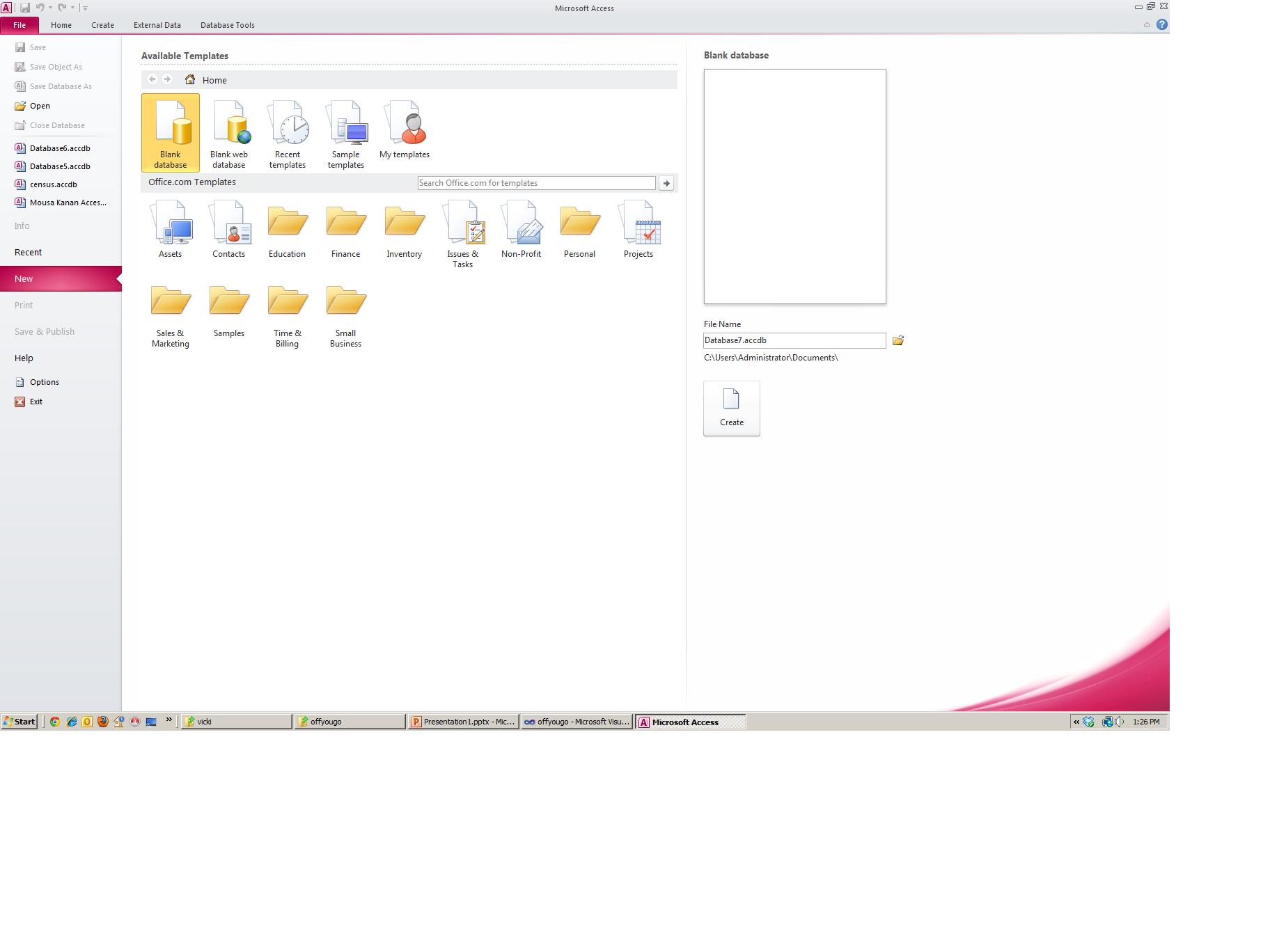Expand the Redo dropdown arrow

tap(72, 8)
